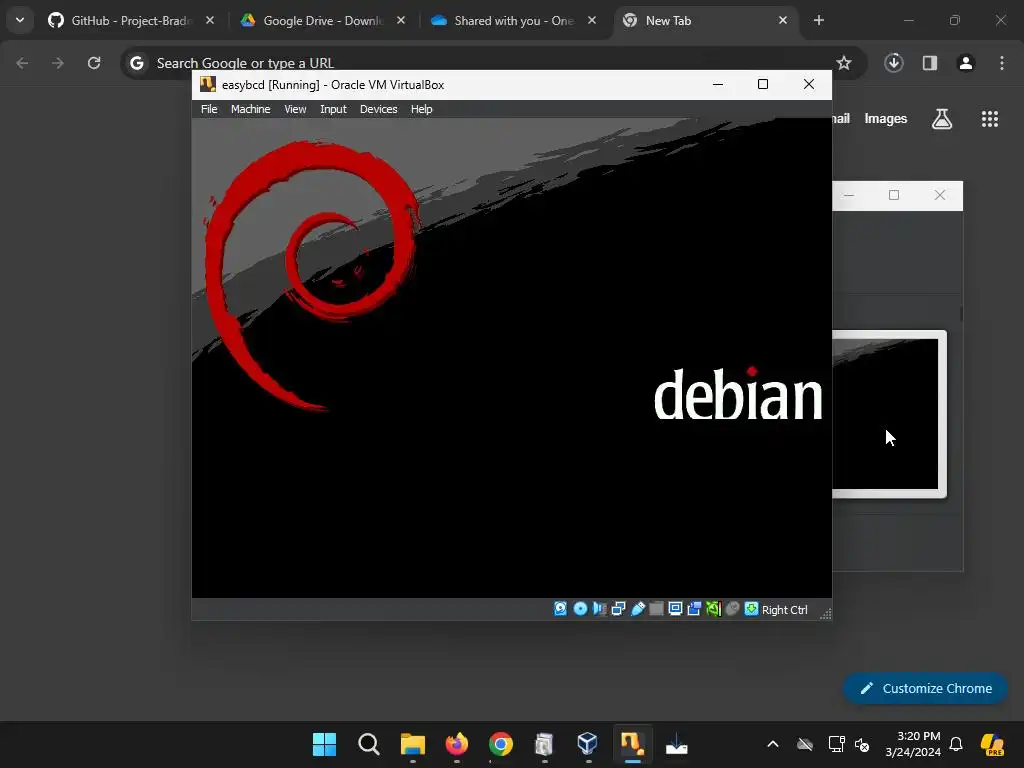Open the Chrome profile icon

[966, 63]
